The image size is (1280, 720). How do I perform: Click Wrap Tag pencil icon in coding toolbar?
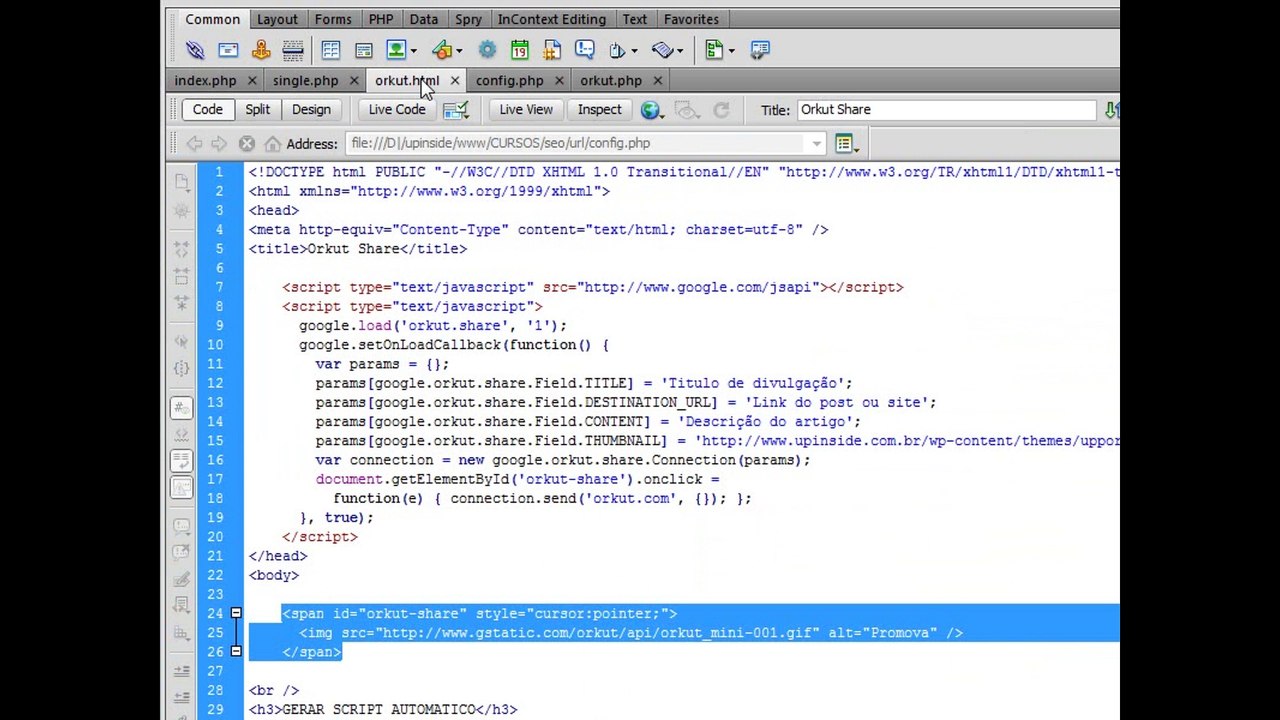[x=181, y=579]
